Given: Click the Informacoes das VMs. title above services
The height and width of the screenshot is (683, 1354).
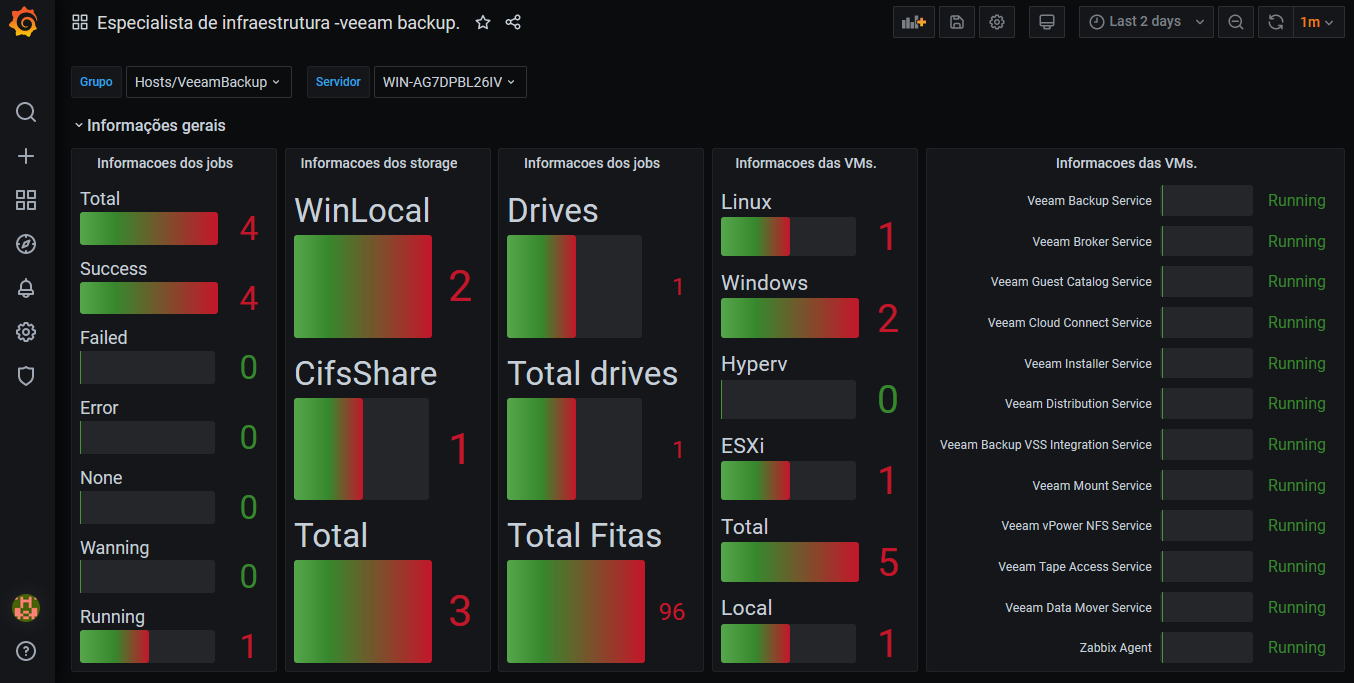Looking at the screenshot, I should (1126, 163).
